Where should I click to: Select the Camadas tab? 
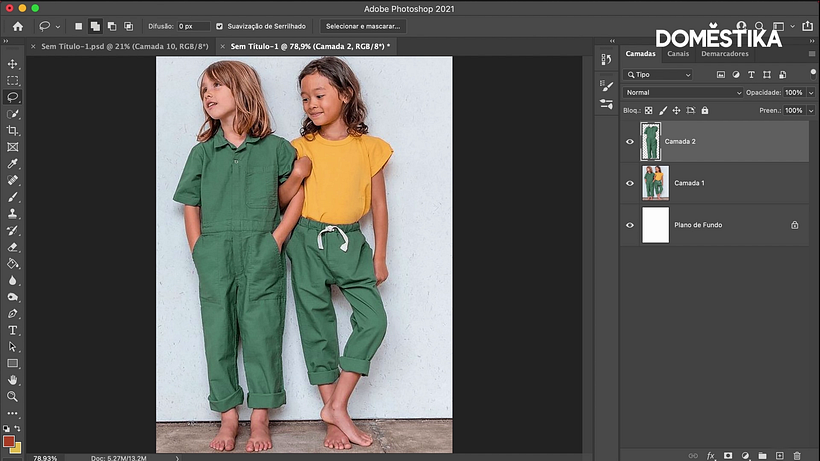(640, 54)
